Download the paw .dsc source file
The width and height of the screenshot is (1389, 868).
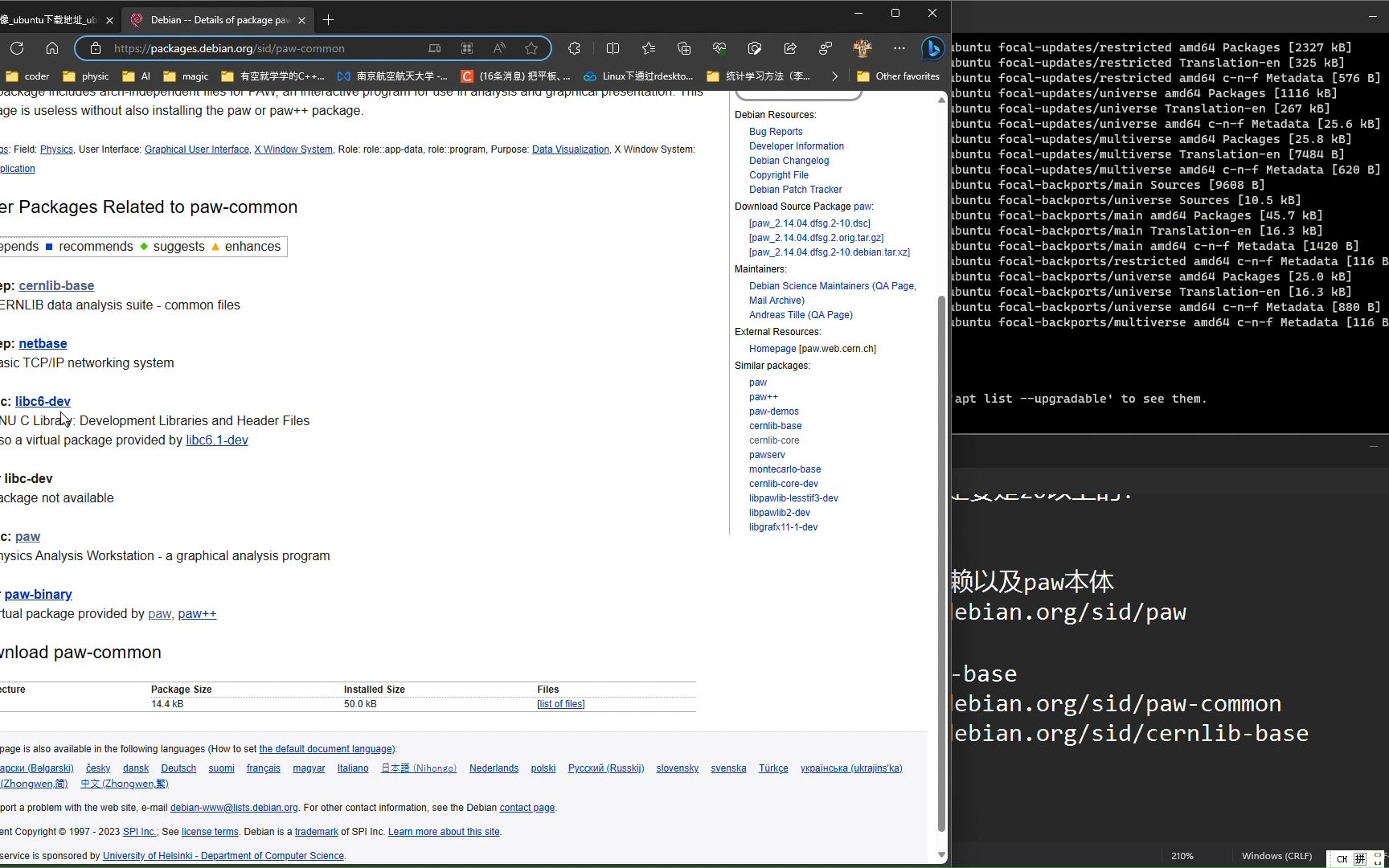coord(809,223)
